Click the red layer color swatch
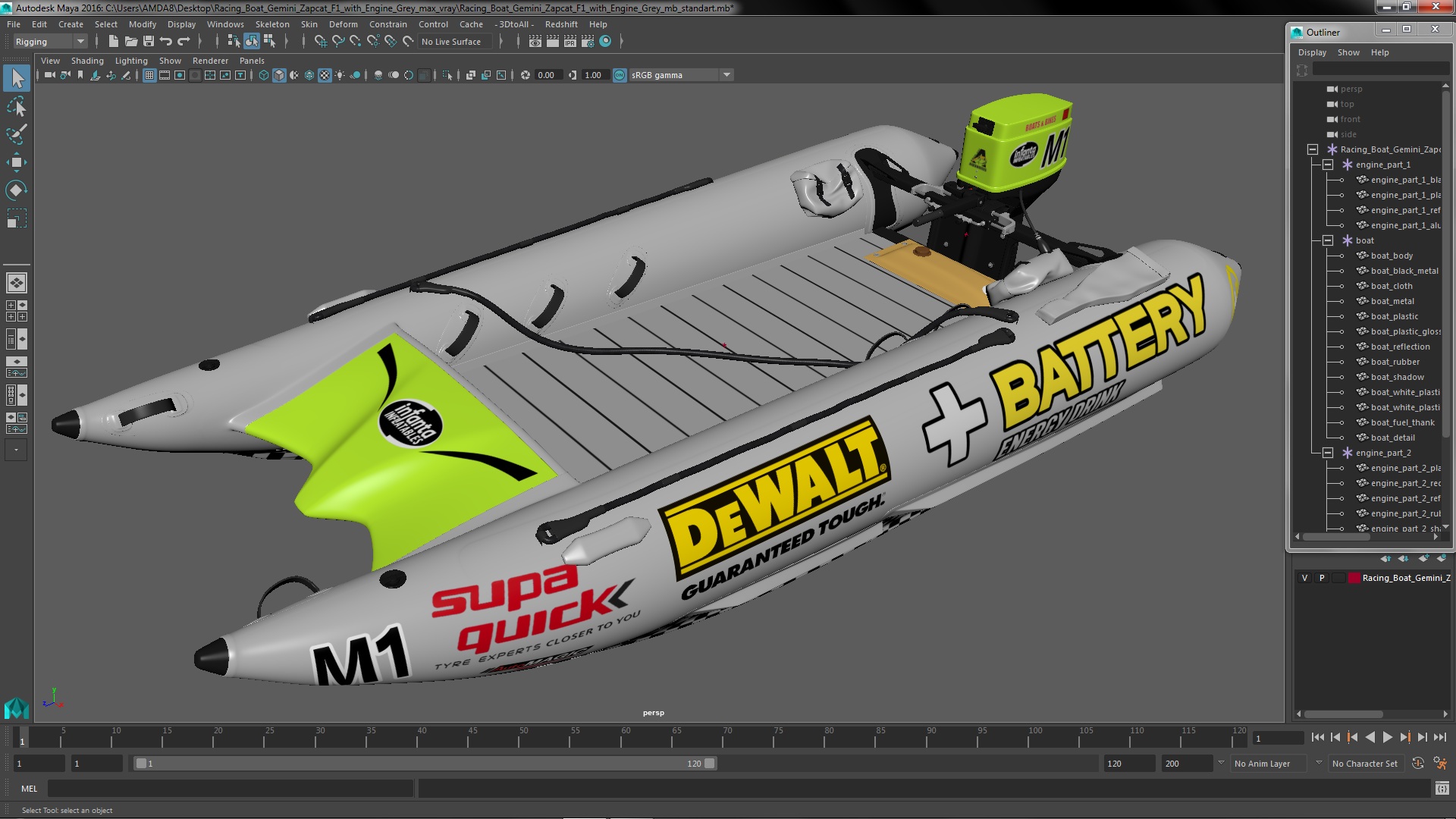The image size is (1456, 819). pyautogui.click(x=1354, y=578)
